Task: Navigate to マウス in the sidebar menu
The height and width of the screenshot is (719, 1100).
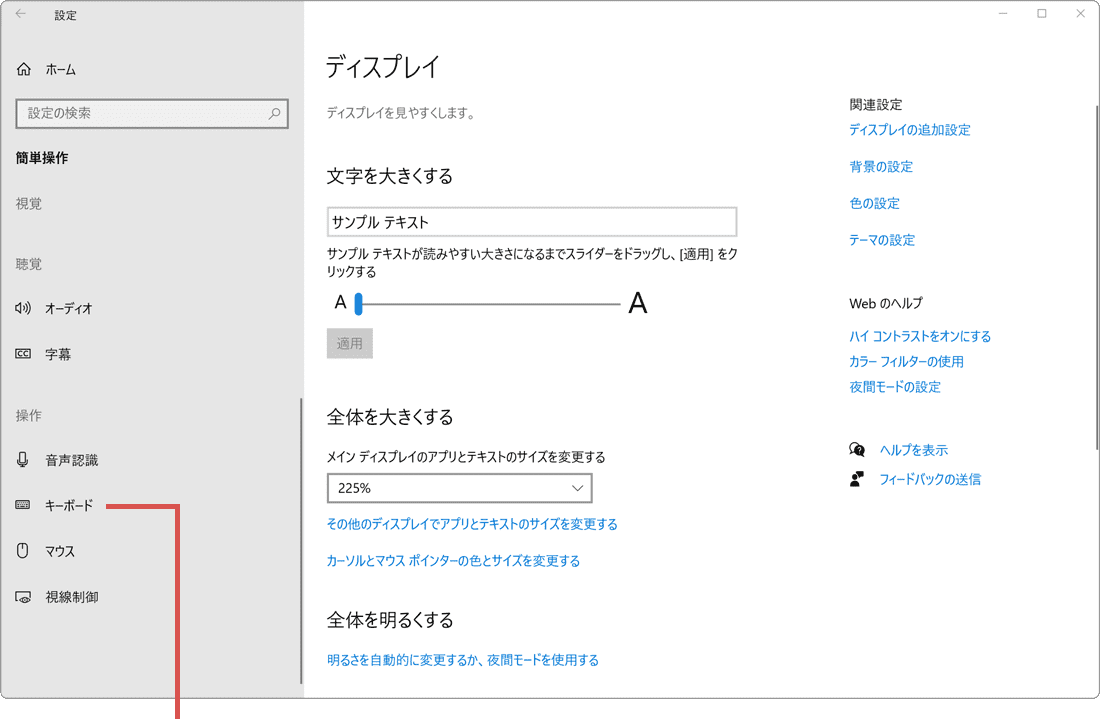Action: coord(59,551)
